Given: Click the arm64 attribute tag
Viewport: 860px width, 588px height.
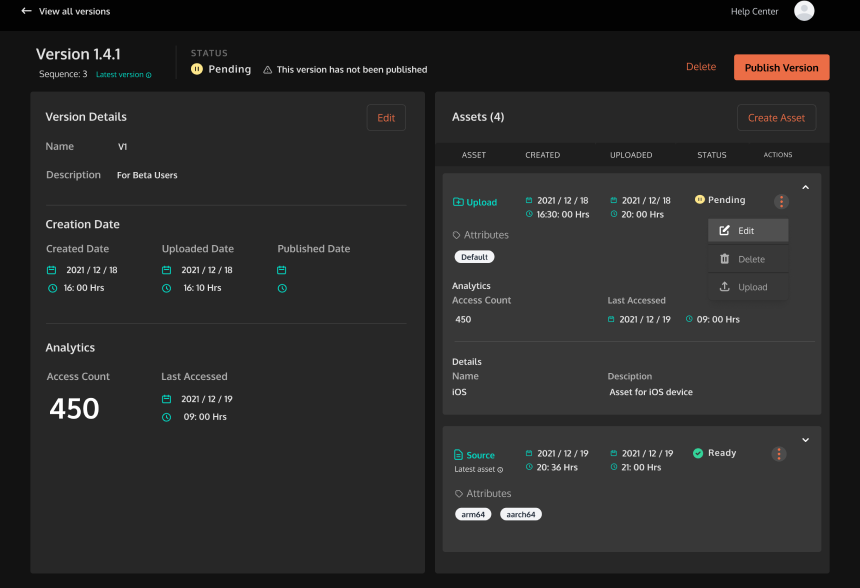Looking at the screenshot, I should point(472,514).
